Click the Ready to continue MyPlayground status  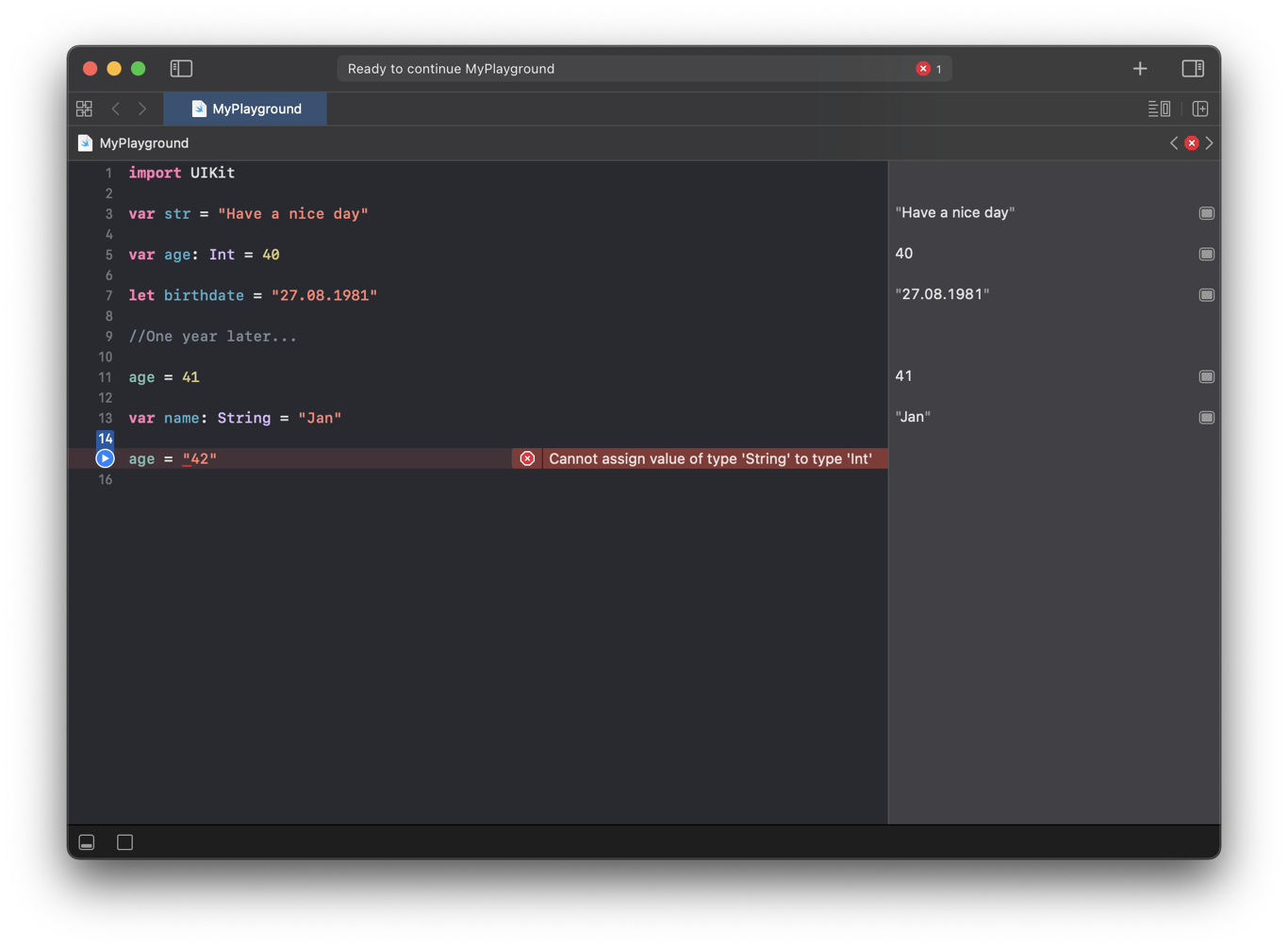pyautogui.click(x=451, y=68)
